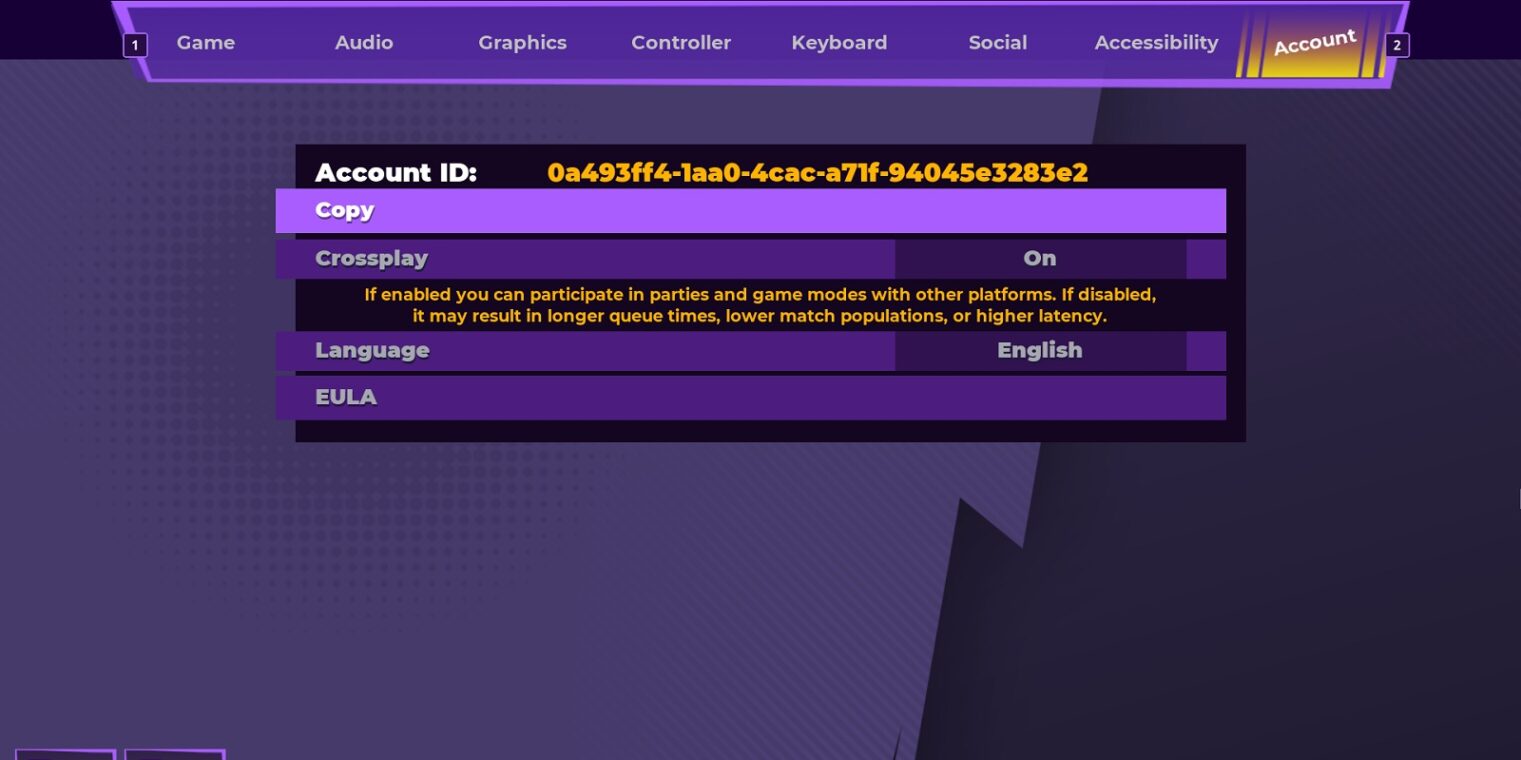Click the "2" next-tab key icon

pos(1397,45)
